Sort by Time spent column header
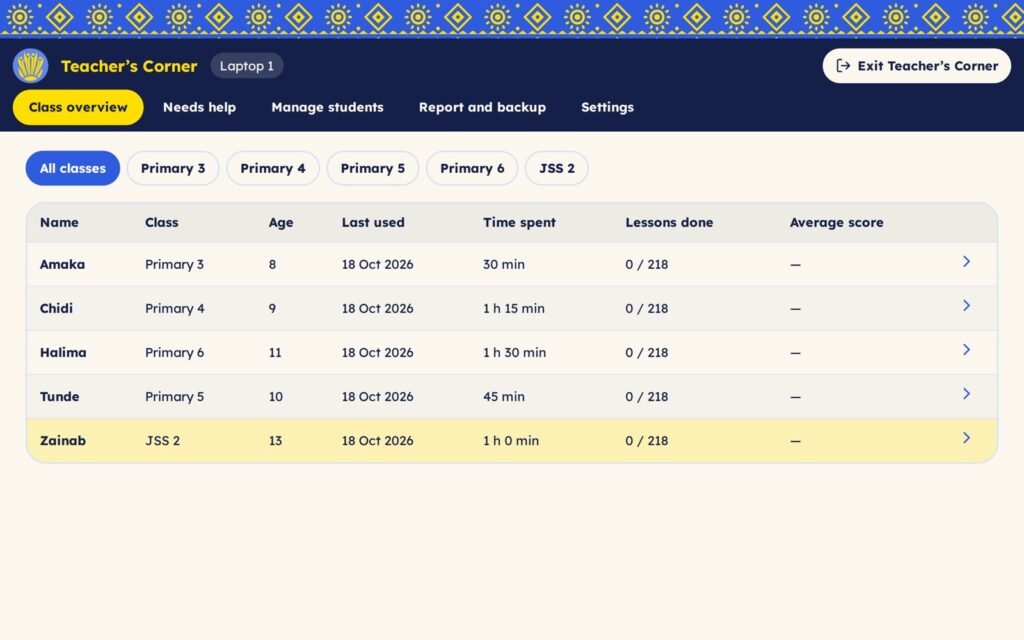Screen dimensions: 1024x640 pos(519,223)
